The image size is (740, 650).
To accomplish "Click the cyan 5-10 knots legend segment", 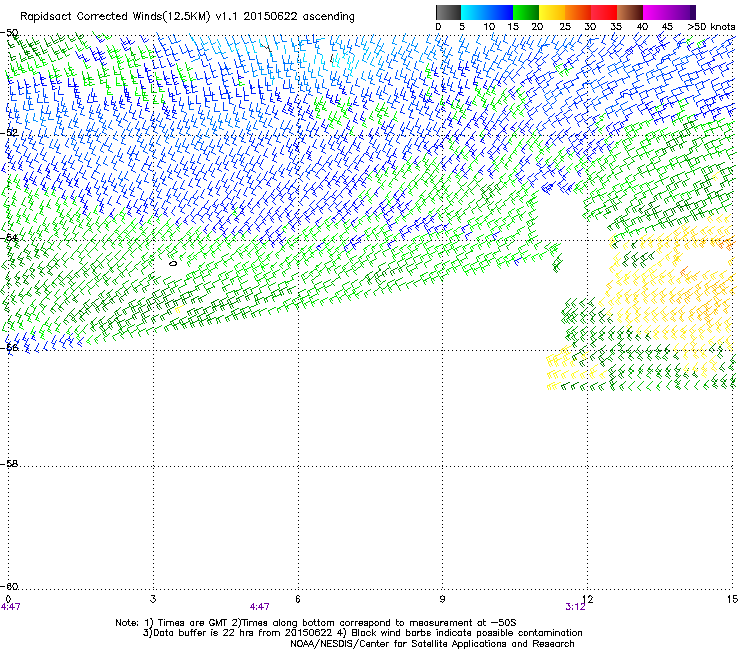I will (x=474, y=12).
